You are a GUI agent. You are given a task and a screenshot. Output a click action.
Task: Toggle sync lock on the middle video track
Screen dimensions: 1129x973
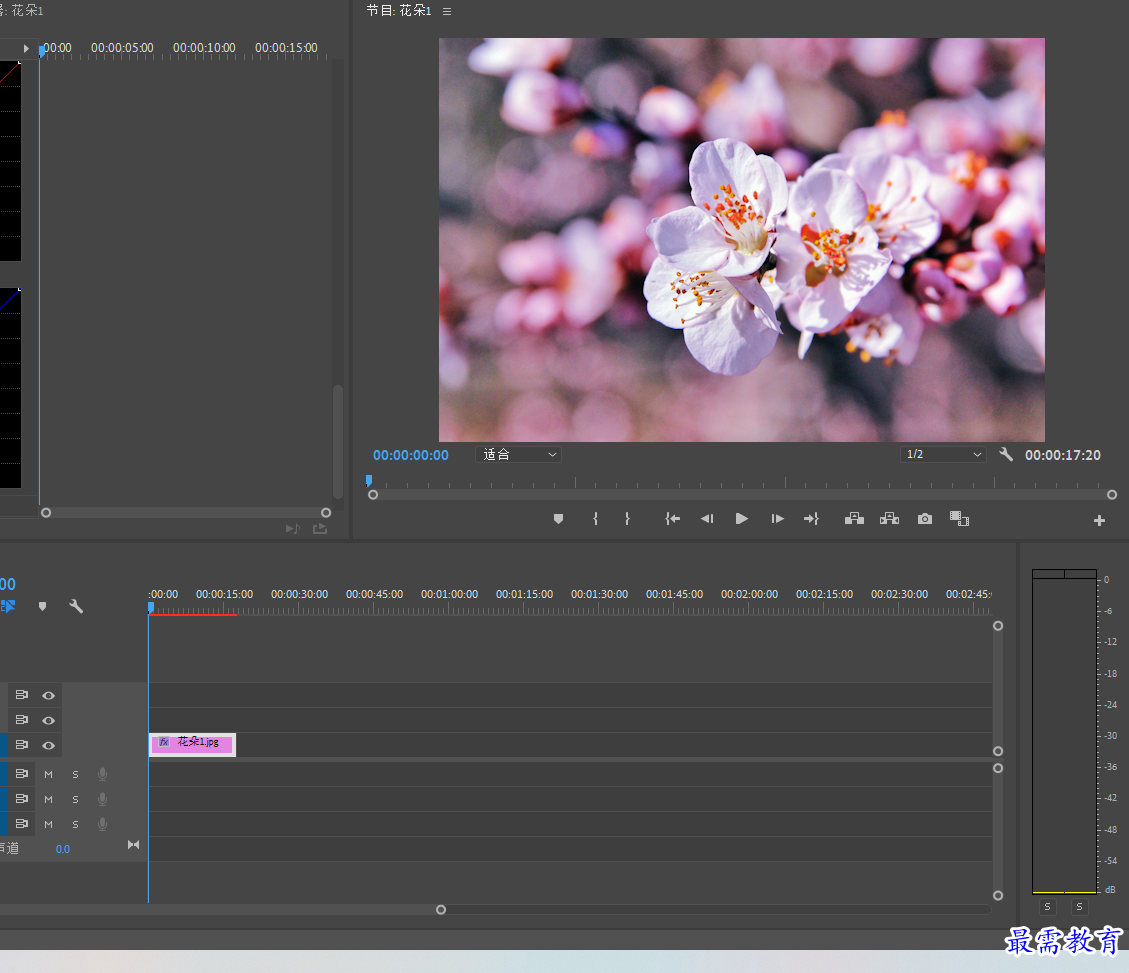pos(22,719)
